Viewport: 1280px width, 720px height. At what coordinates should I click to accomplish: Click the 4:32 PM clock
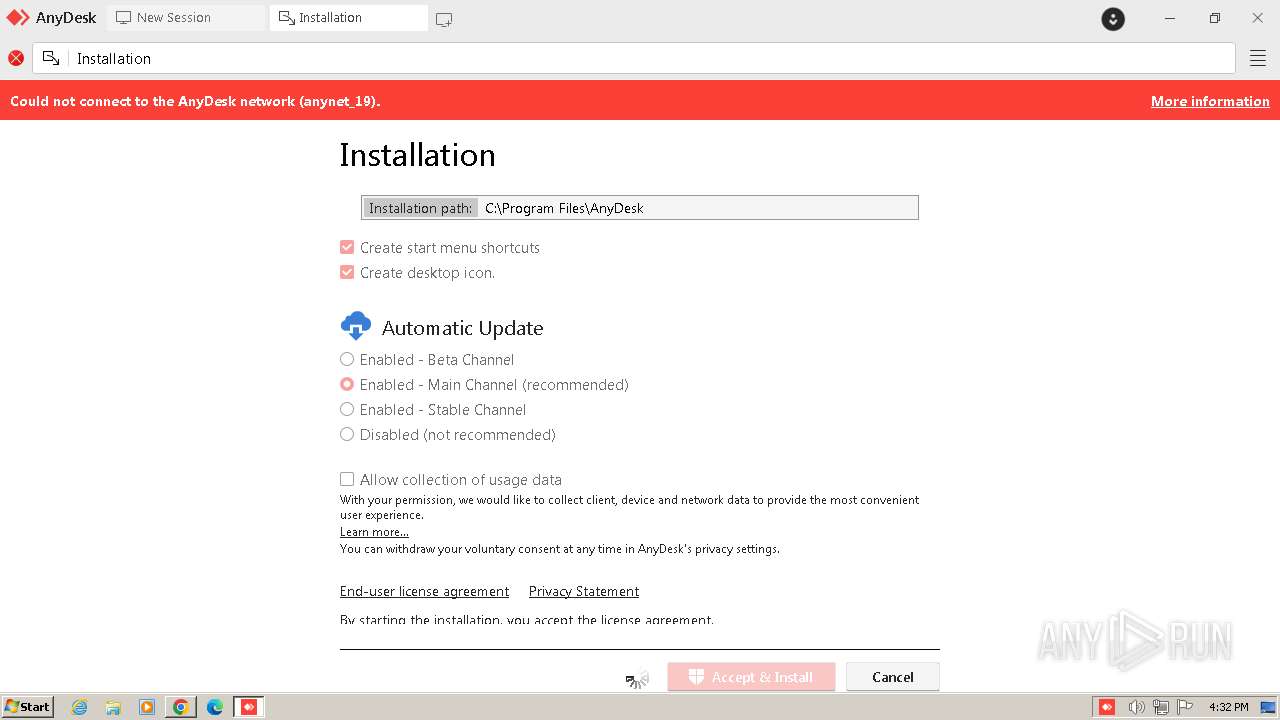[x=1228, y=707]
